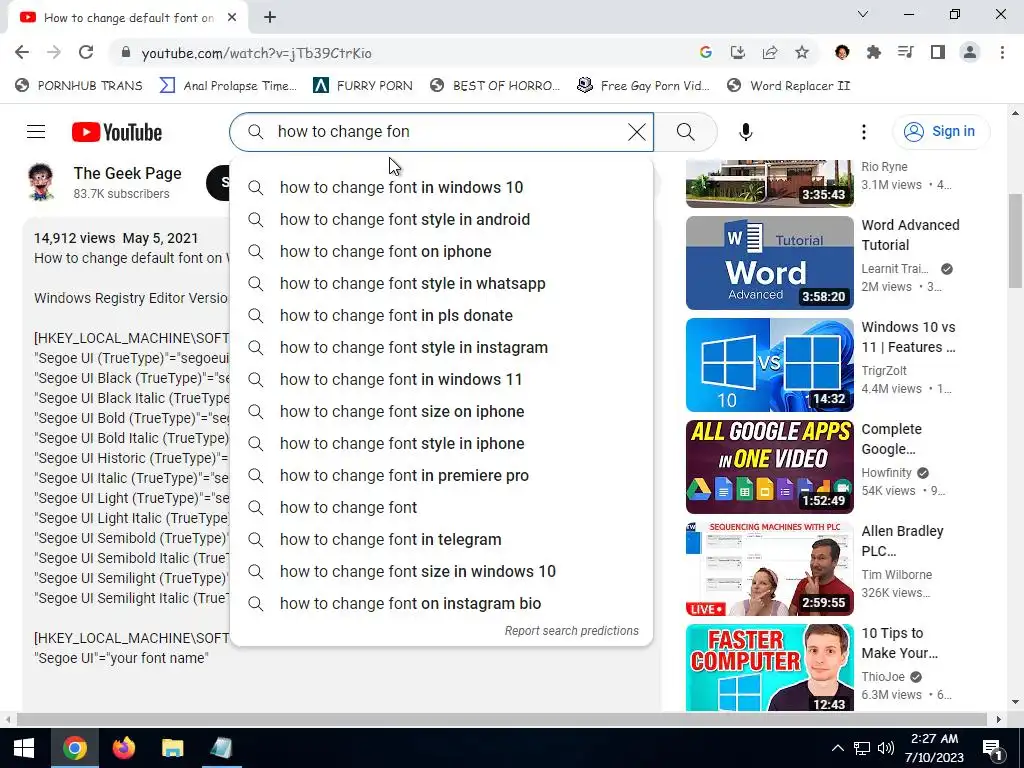Open All Google Apps in One Video thumbnail
Viewport: 1024px width, 768px height.
[x=769, y=466]
